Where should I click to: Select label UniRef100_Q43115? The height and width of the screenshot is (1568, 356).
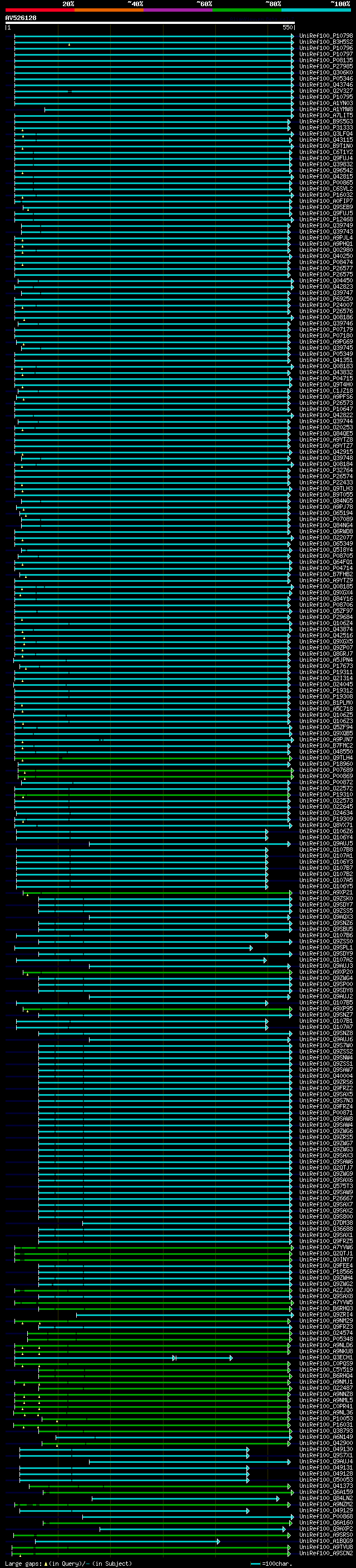pyautogui.click(x=326, y=140)
